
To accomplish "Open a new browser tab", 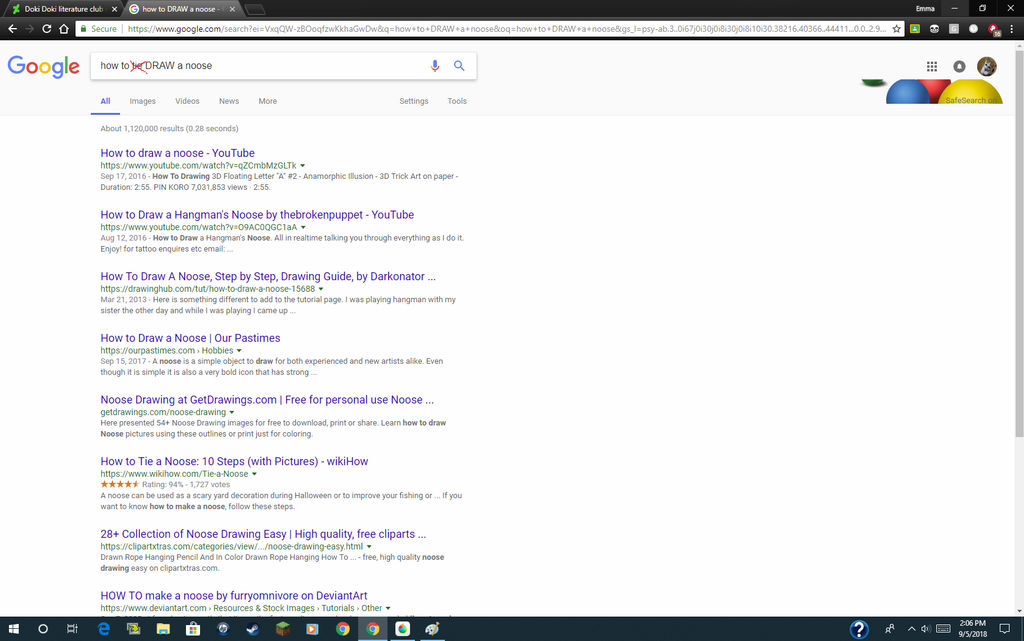I will [x=255, y=9].
